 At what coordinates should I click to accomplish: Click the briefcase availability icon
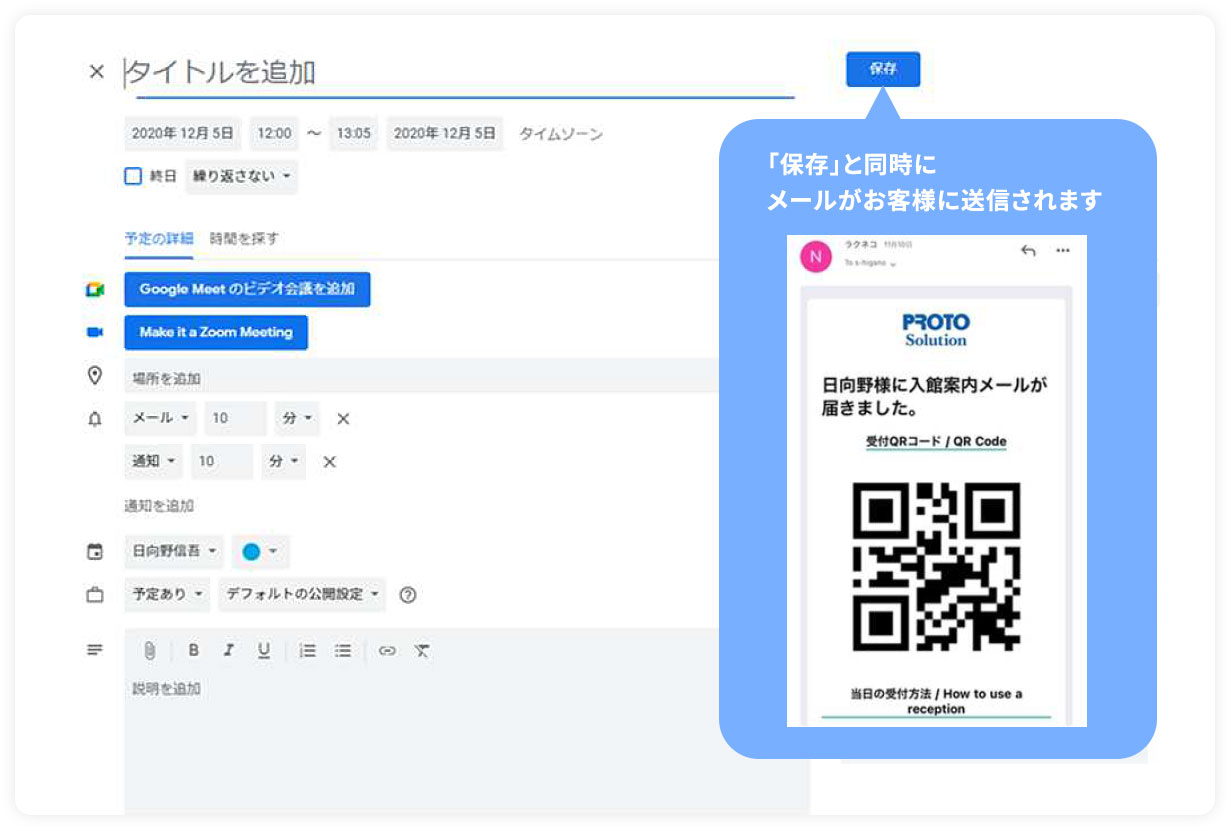(x=95, y=595)
